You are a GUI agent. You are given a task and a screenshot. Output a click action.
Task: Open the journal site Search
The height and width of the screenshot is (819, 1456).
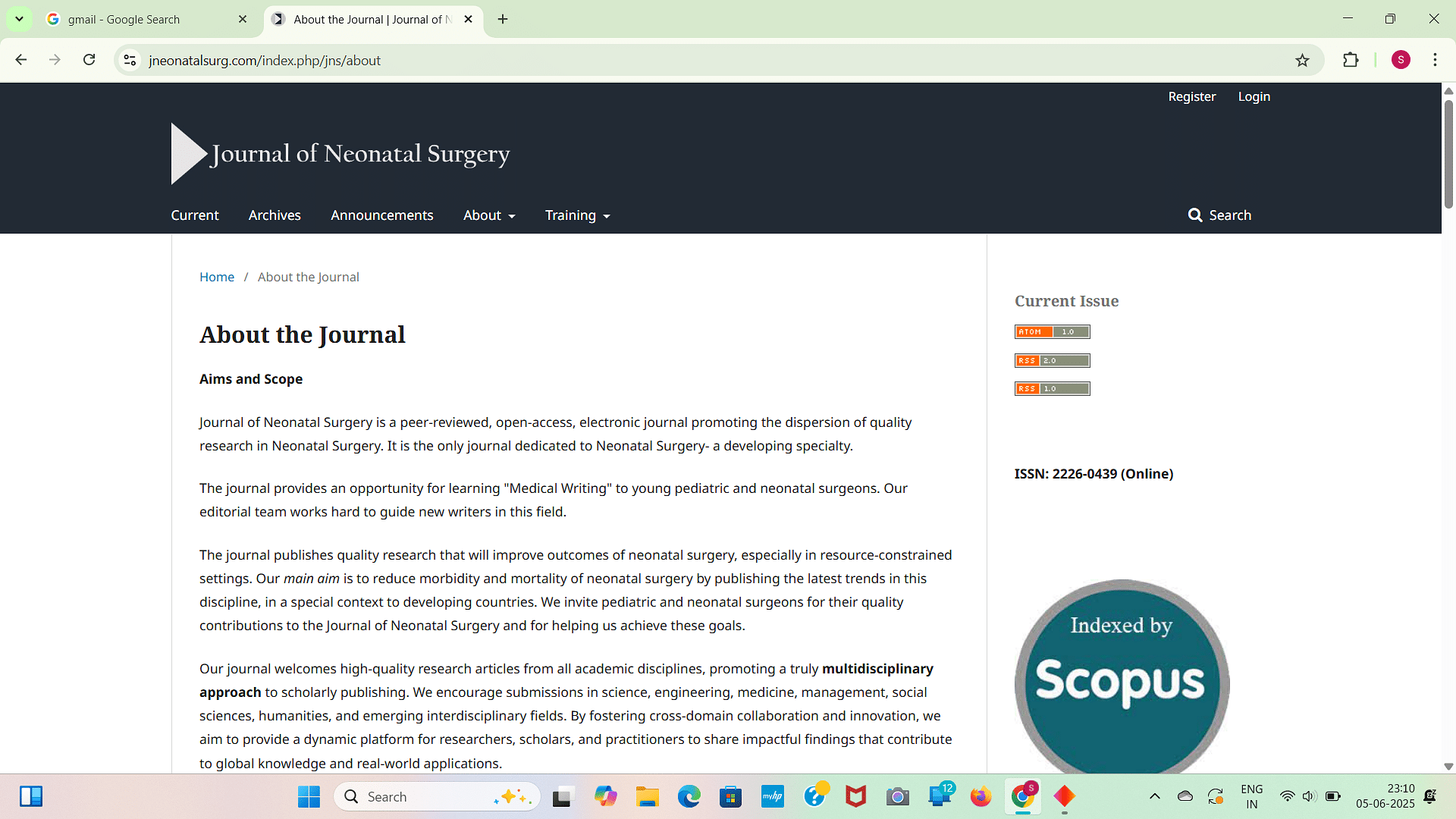(x=1219, y=215)
